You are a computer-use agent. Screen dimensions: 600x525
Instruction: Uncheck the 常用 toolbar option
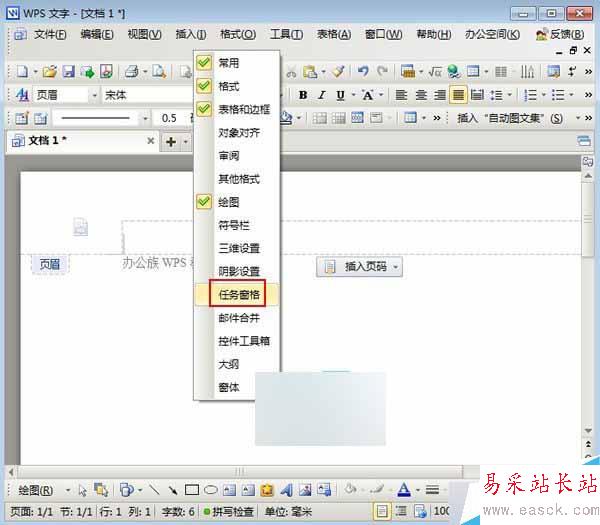click(x=237, y=63)
